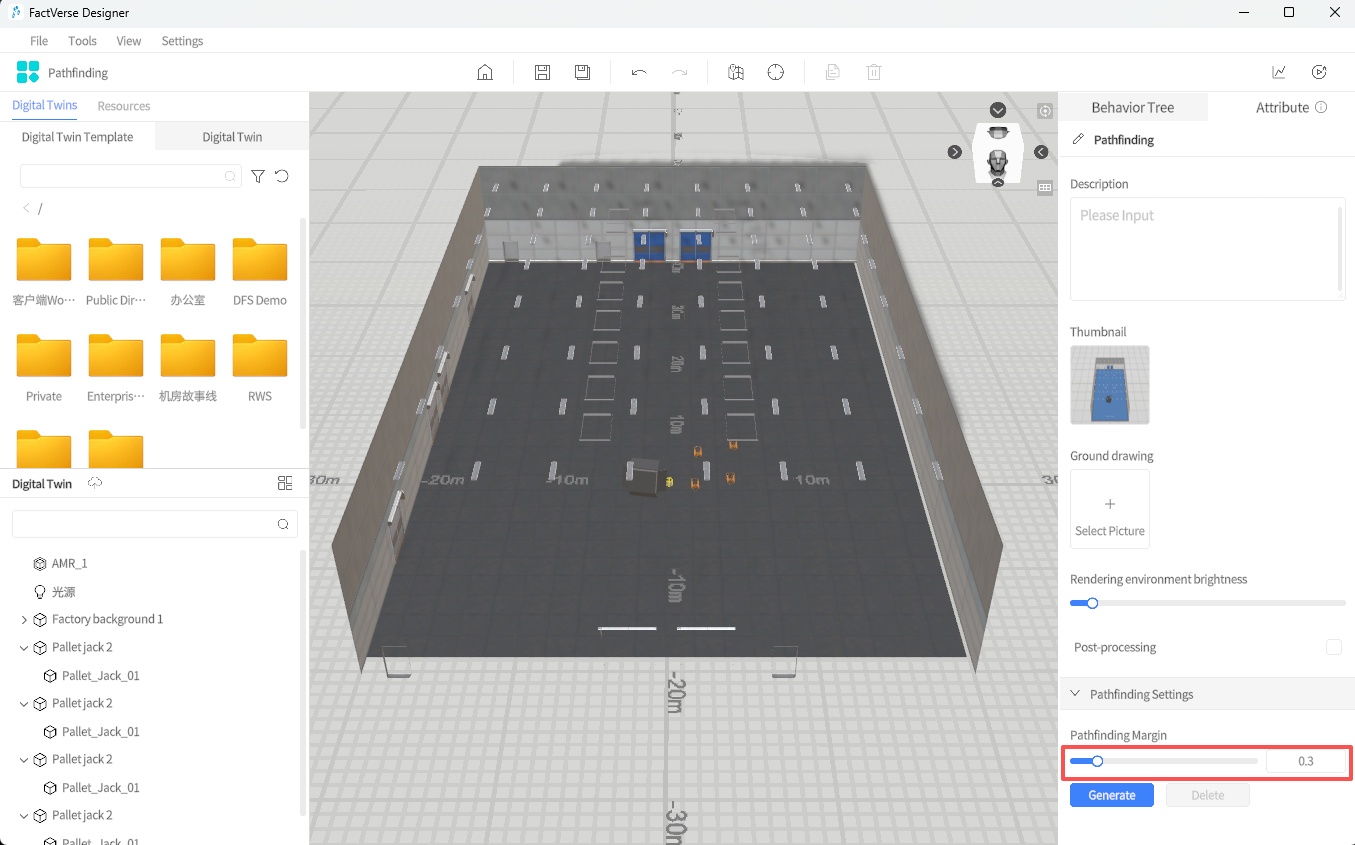The width and height of the screenshot is (1355, 845).
Task: Click the Pathfinding Margin value field showing 0.3
Action: tap(1307, 761)
